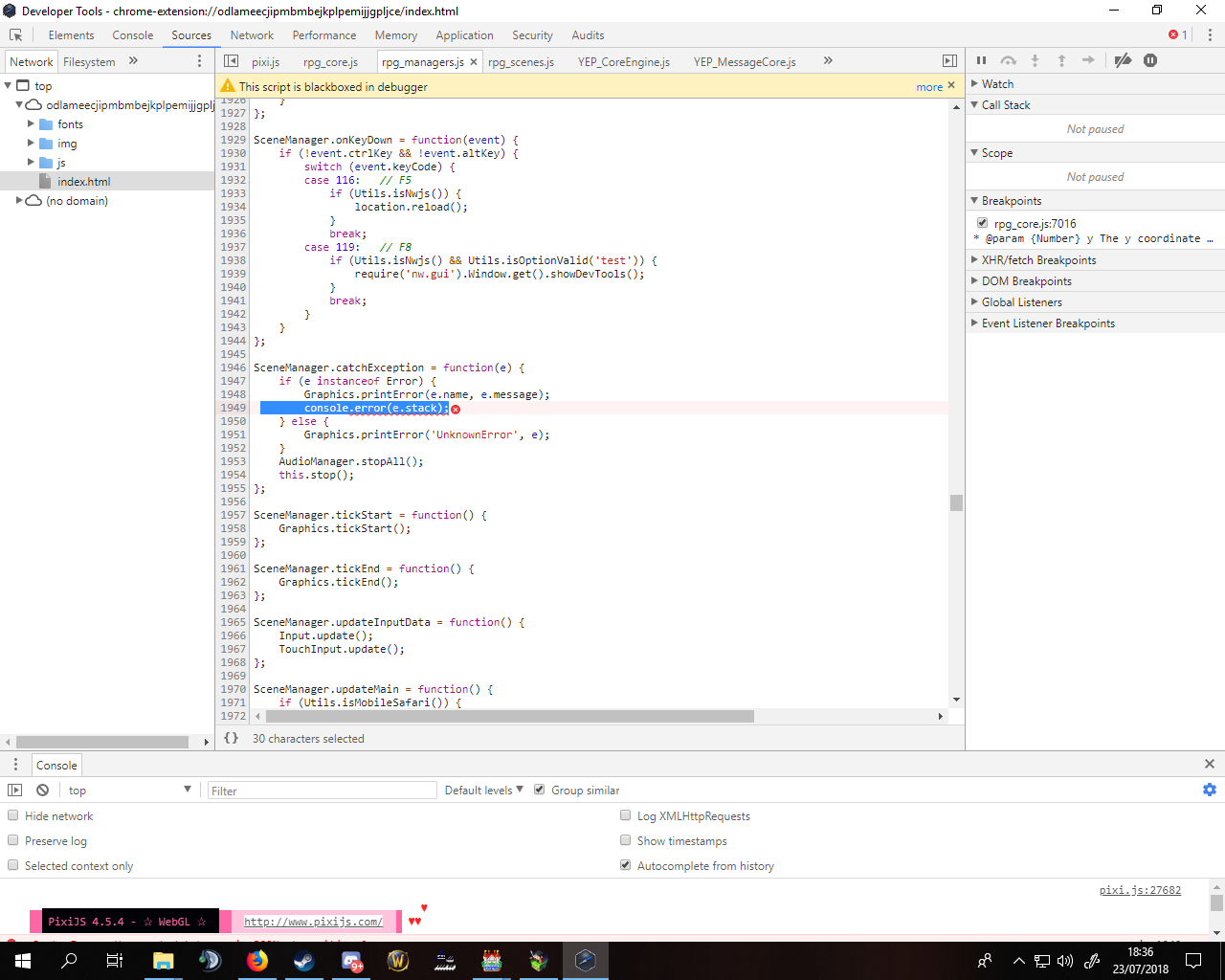Screen dimensions: 1225x980
Task: Open Firefox from the taskbar
Action: [x=257, y=961]
